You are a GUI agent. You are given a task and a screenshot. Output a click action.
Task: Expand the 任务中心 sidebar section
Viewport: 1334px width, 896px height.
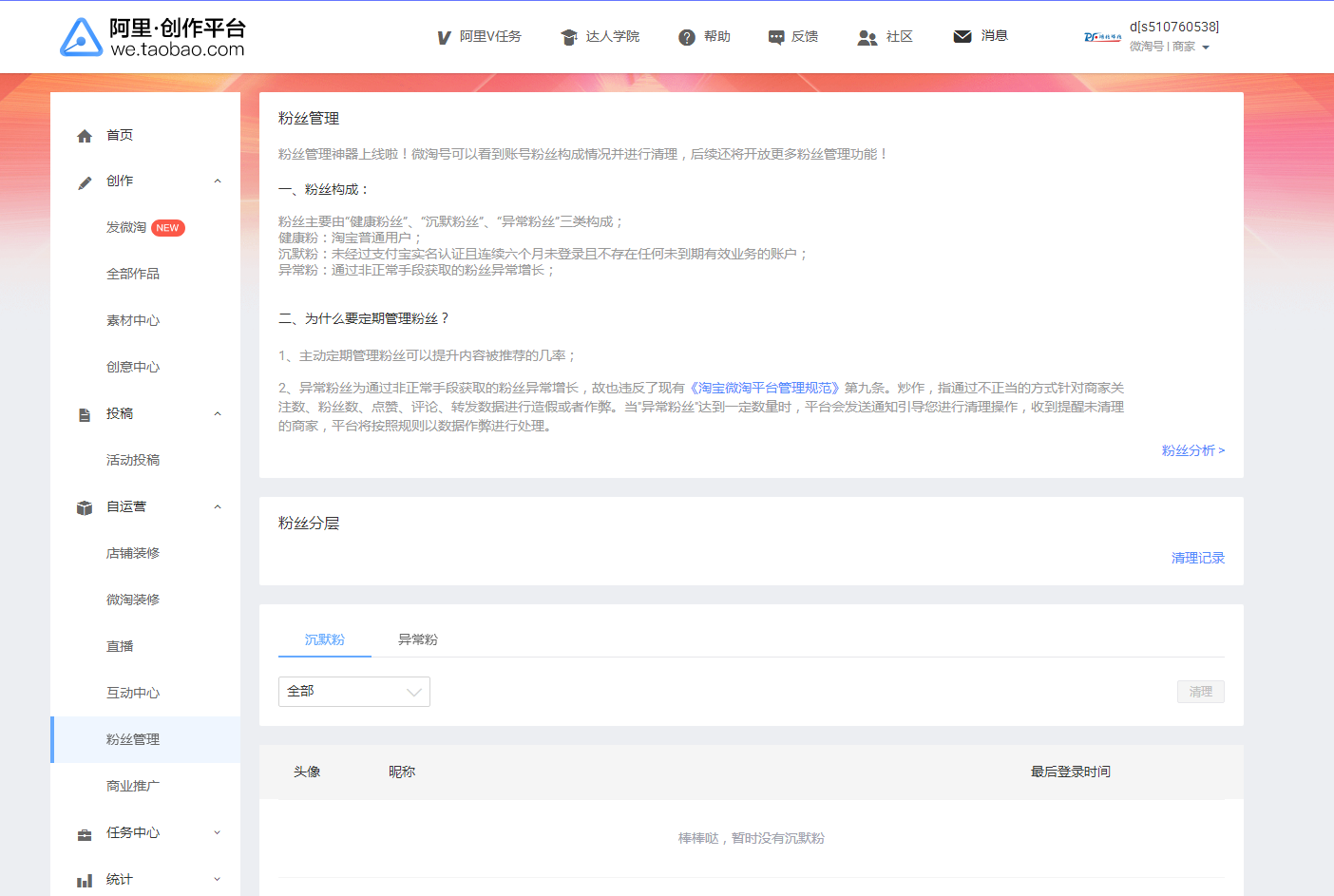point(218,833)
